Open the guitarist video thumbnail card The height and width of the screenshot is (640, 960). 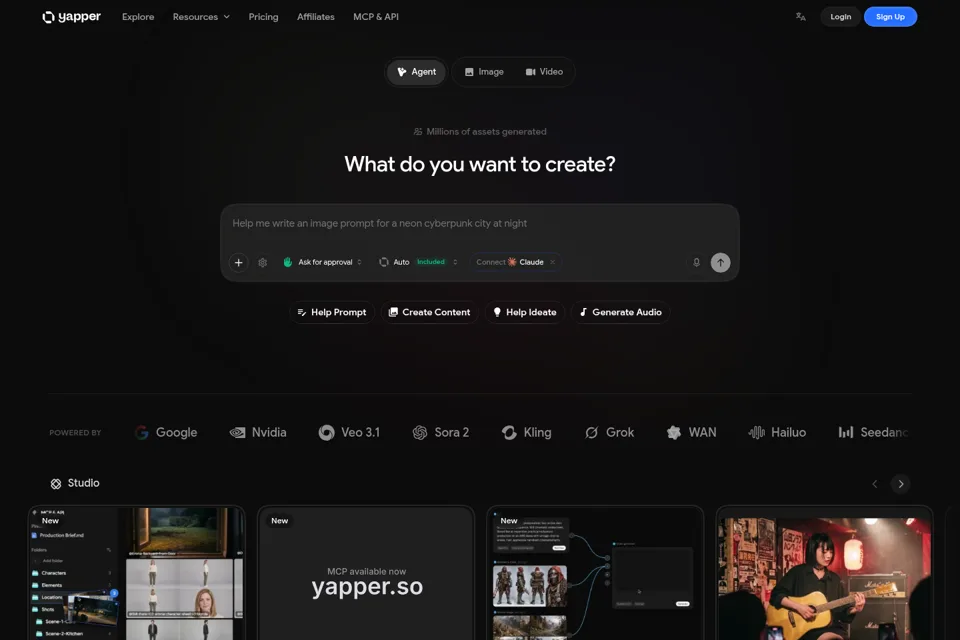tap(824, 573)
